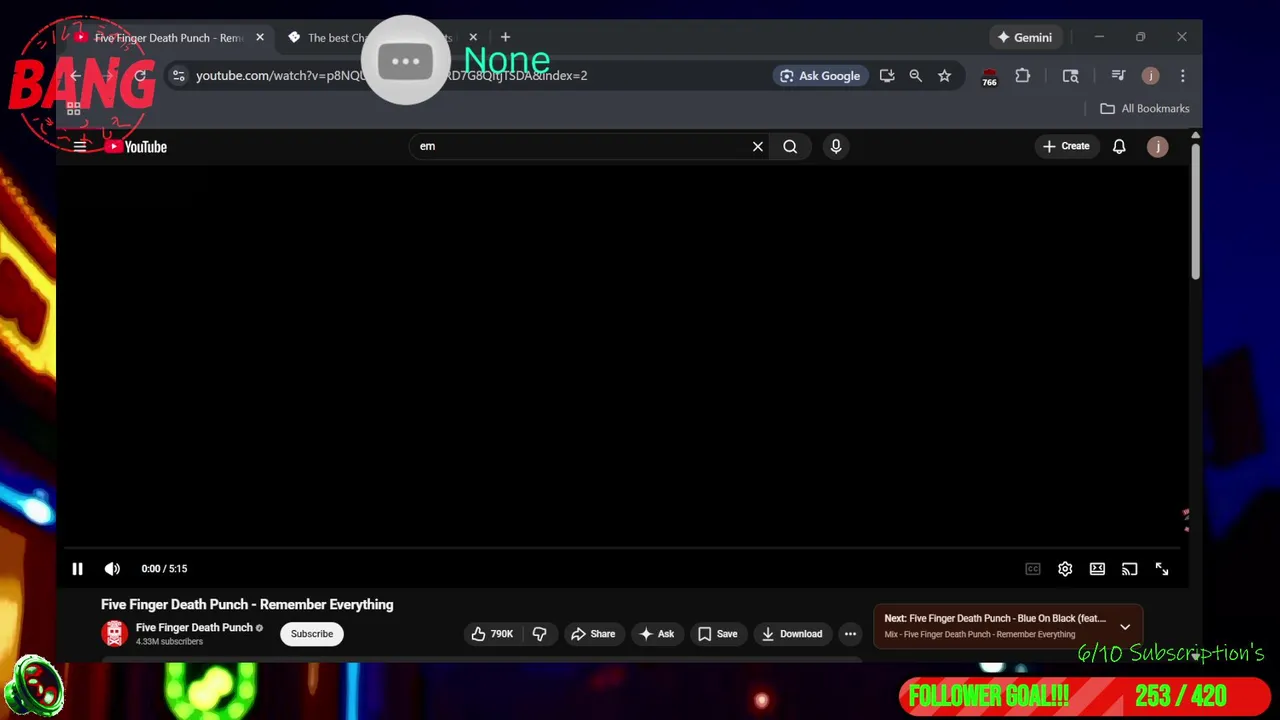Toggle closed captions on the player

[1033, 569]
